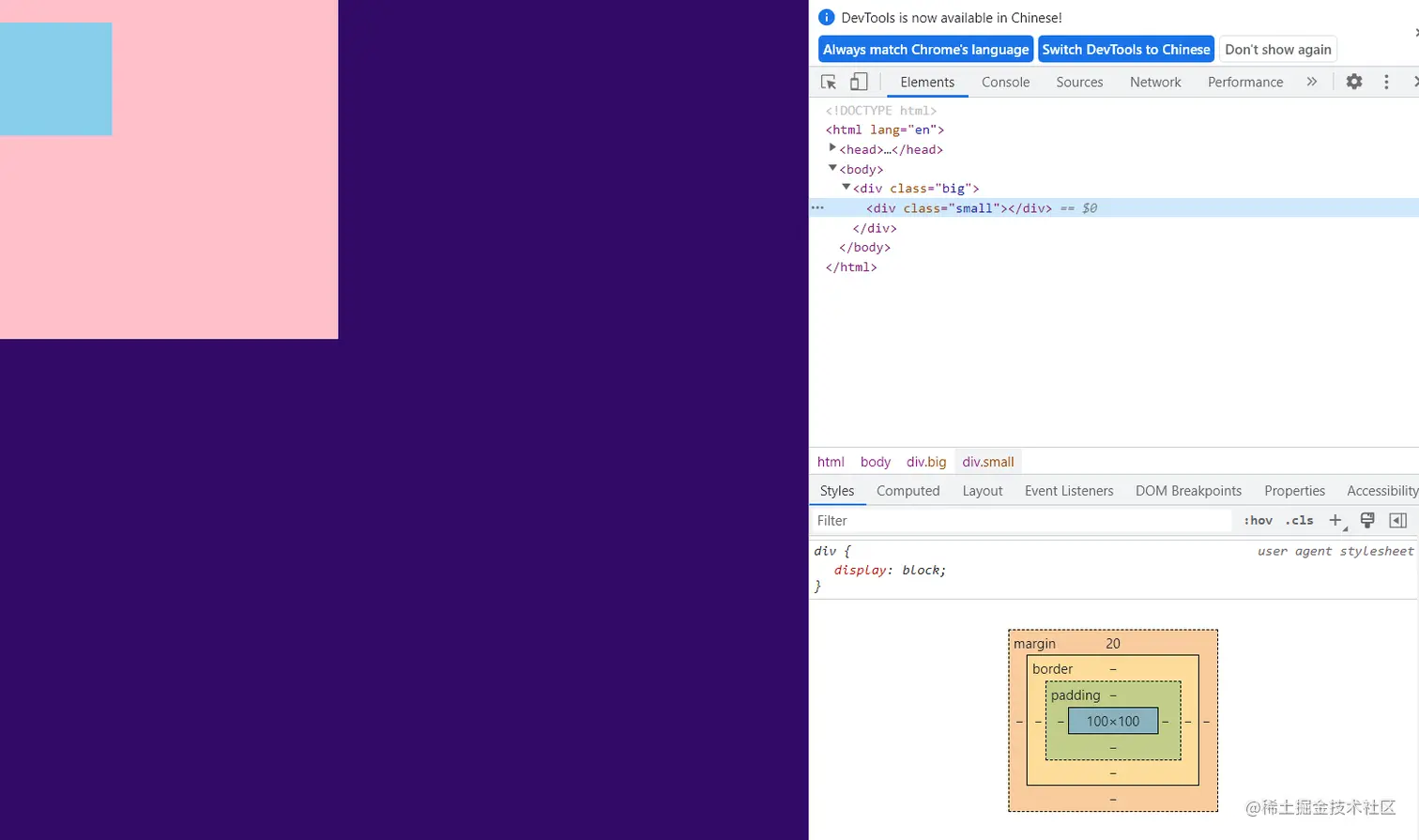Screen dimensions: 1419x840
Task: Select div.small in the breadcrumb bar
Action: tap(988, 462)
